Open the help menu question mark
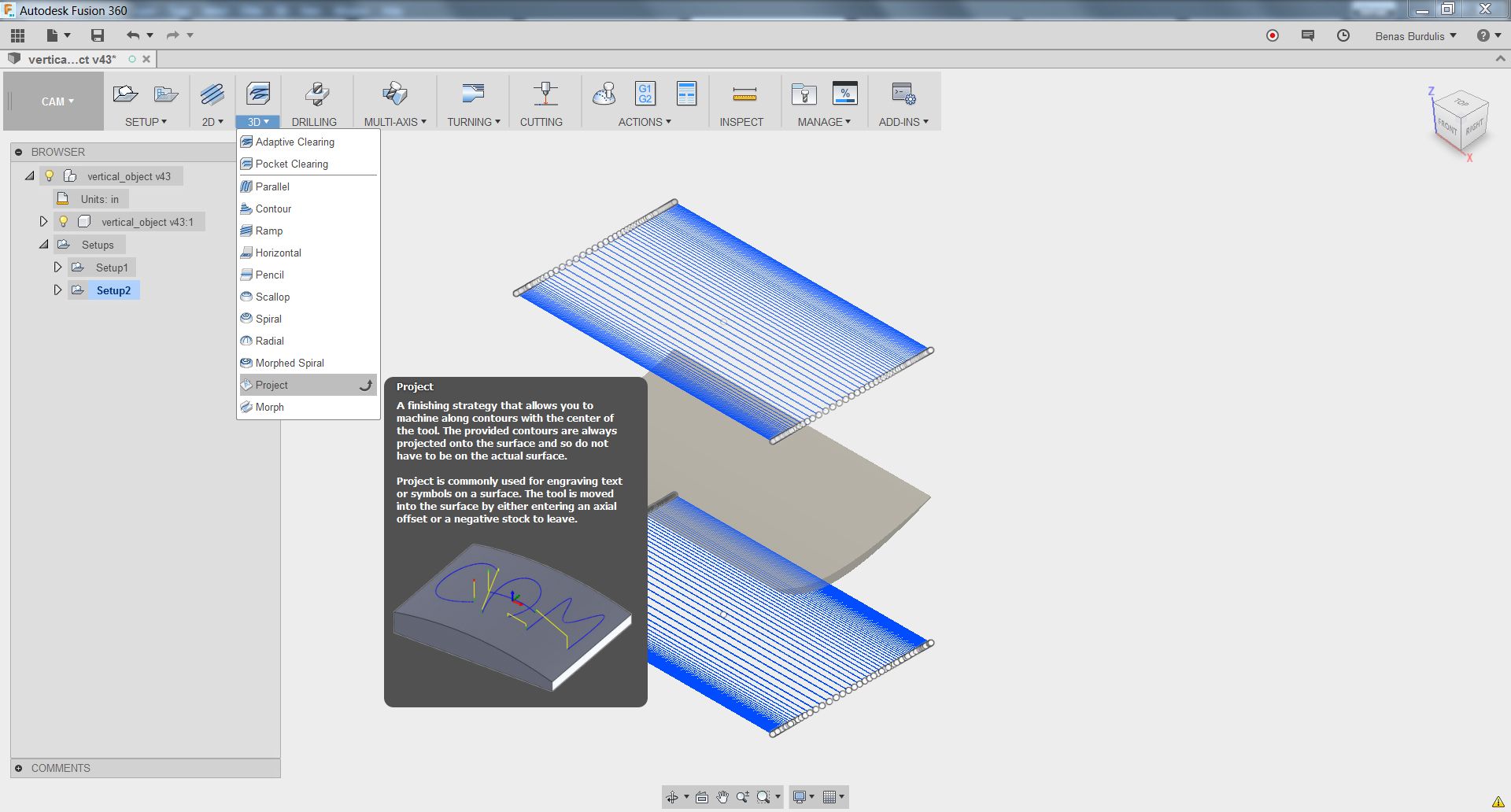 tap(1483, 35)
